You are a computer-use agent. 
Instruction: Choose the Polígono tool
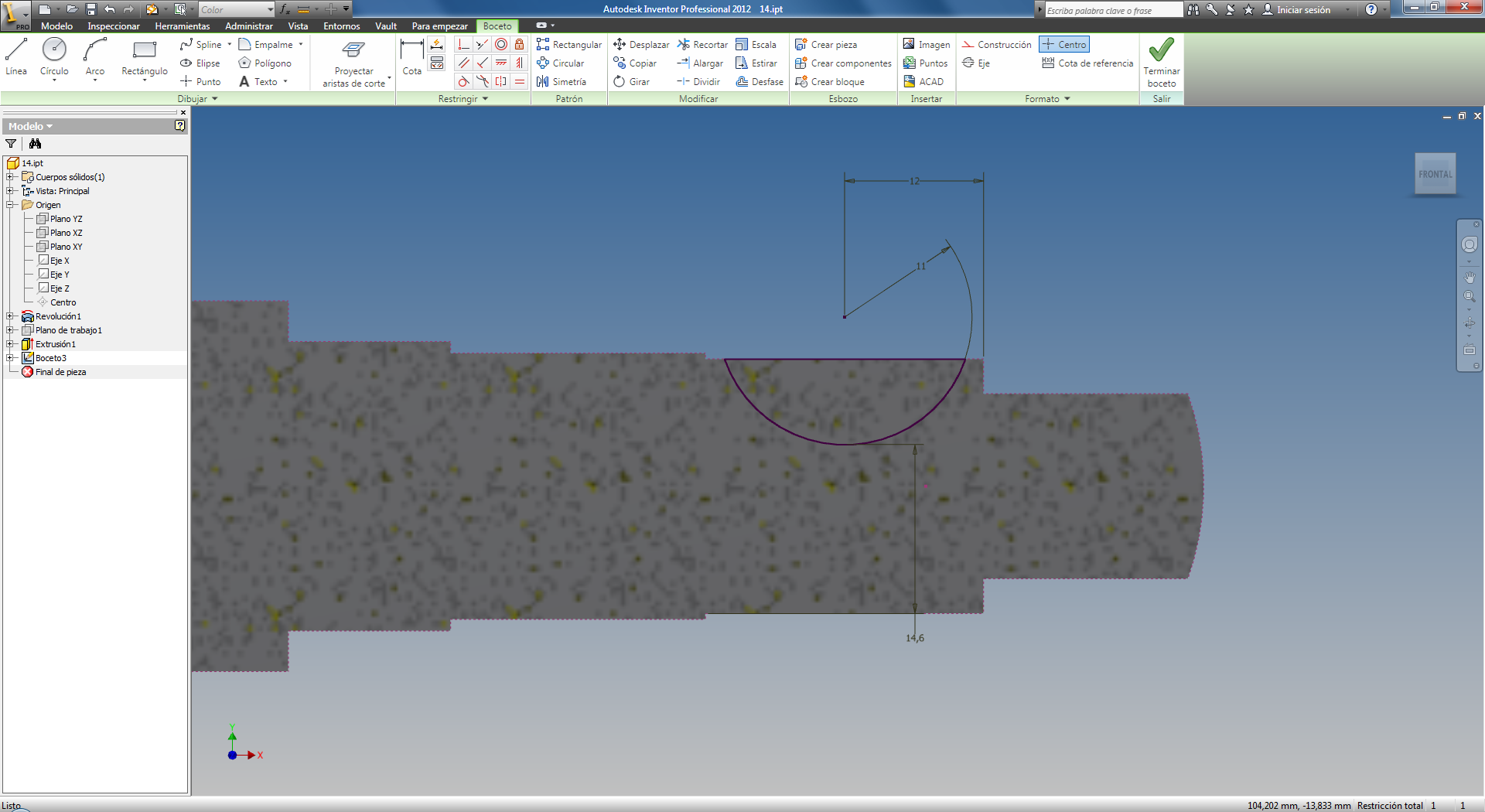pos(265,63)
